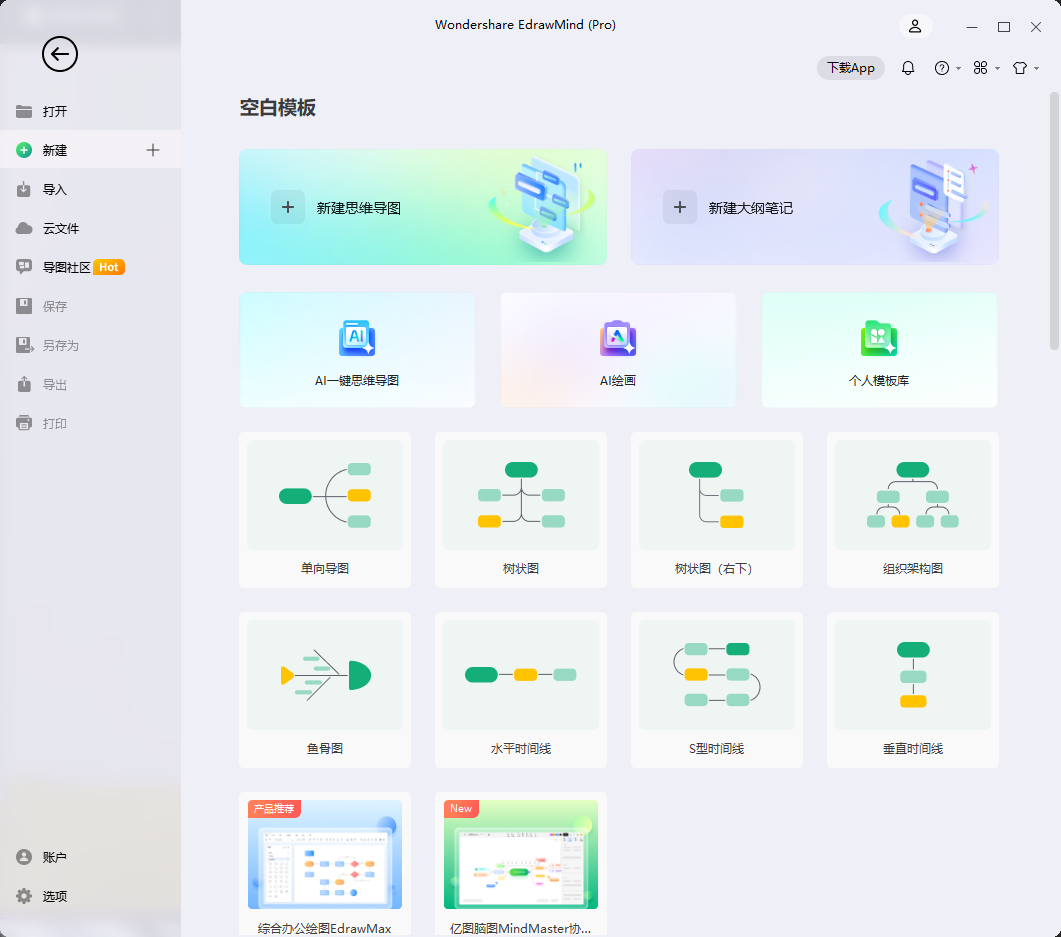This screenshot has height=937, width=1061.
Task: Open the 打开 folder menu item
Action: pyautogui.click(x=90, y=111)
